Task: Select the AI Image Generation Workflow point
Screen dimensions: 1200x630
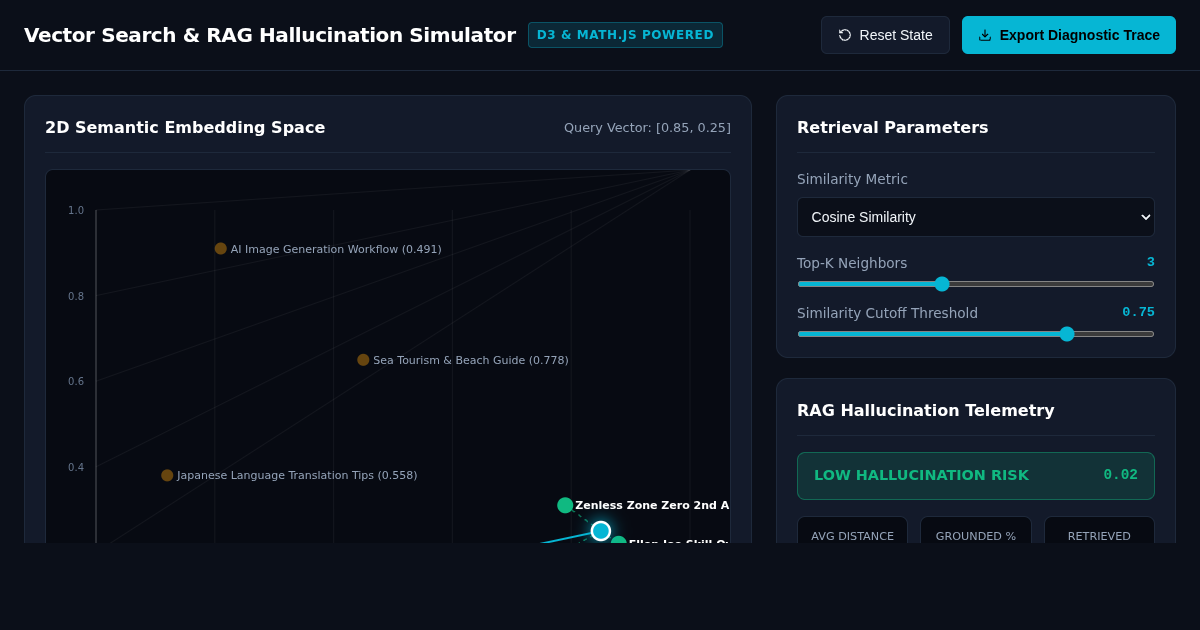Action: point(221,249)
